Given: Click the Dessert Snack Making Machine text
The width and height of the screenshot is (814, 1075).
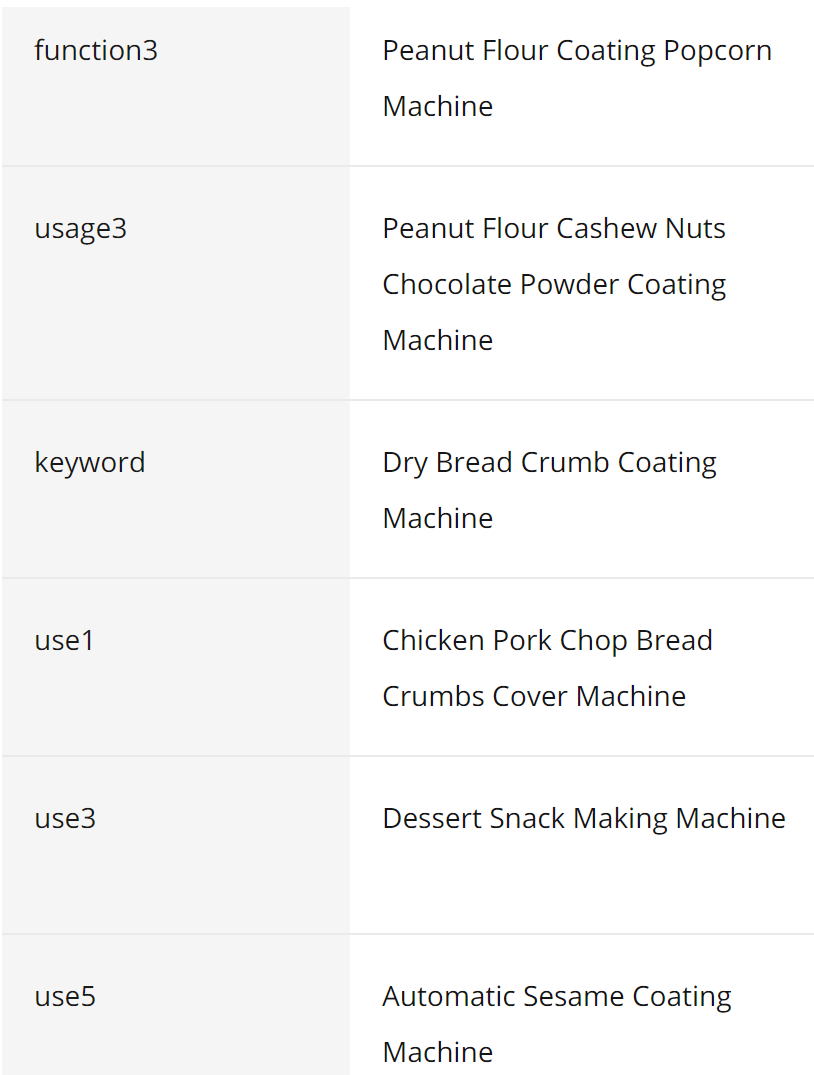Looking at the screenshot, I should coord(584,819).
